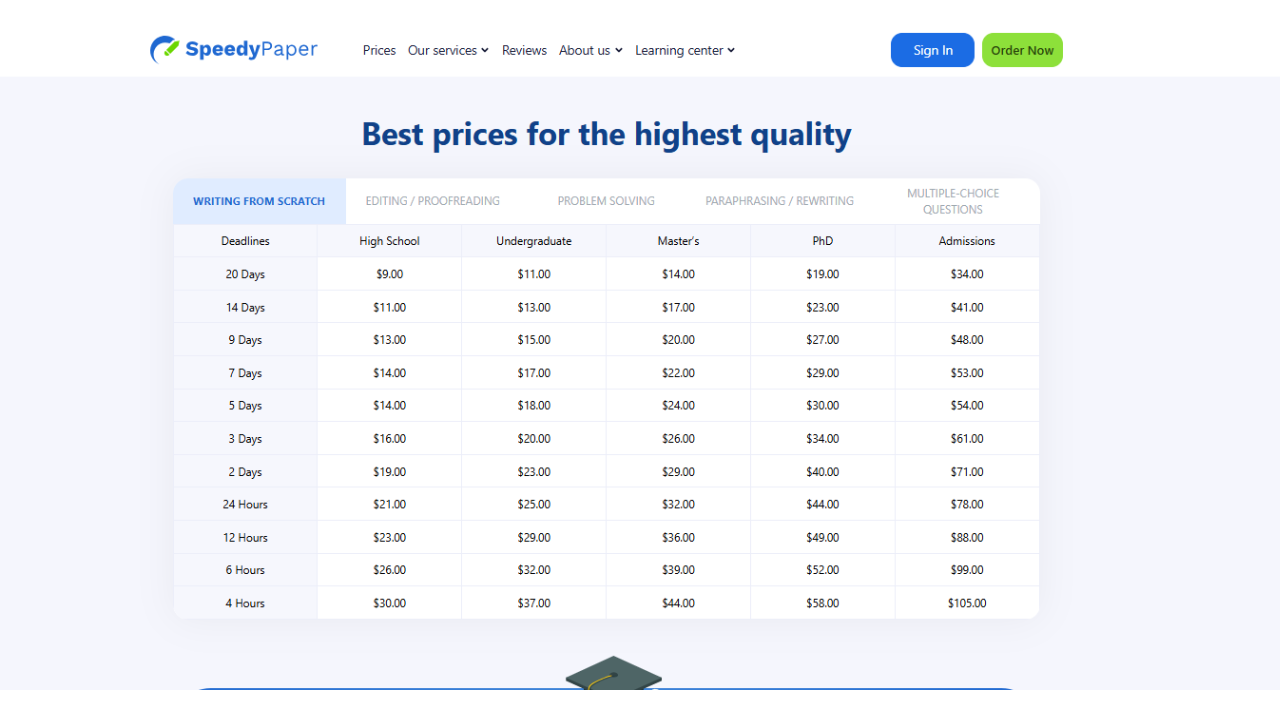Select the 4 Hours deadline label

pos(245,603)
